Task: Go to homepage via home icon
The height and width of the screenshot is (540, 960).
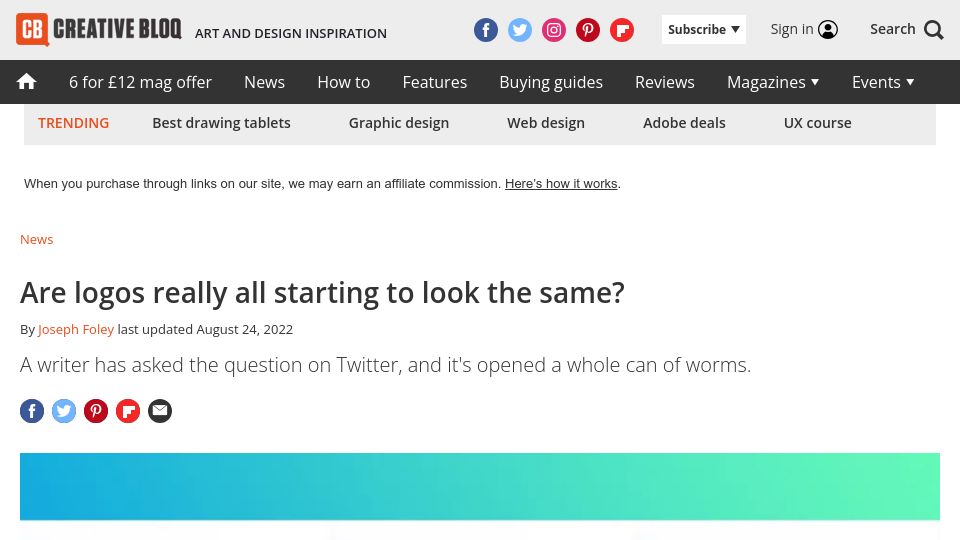Action: pos(26,81)
